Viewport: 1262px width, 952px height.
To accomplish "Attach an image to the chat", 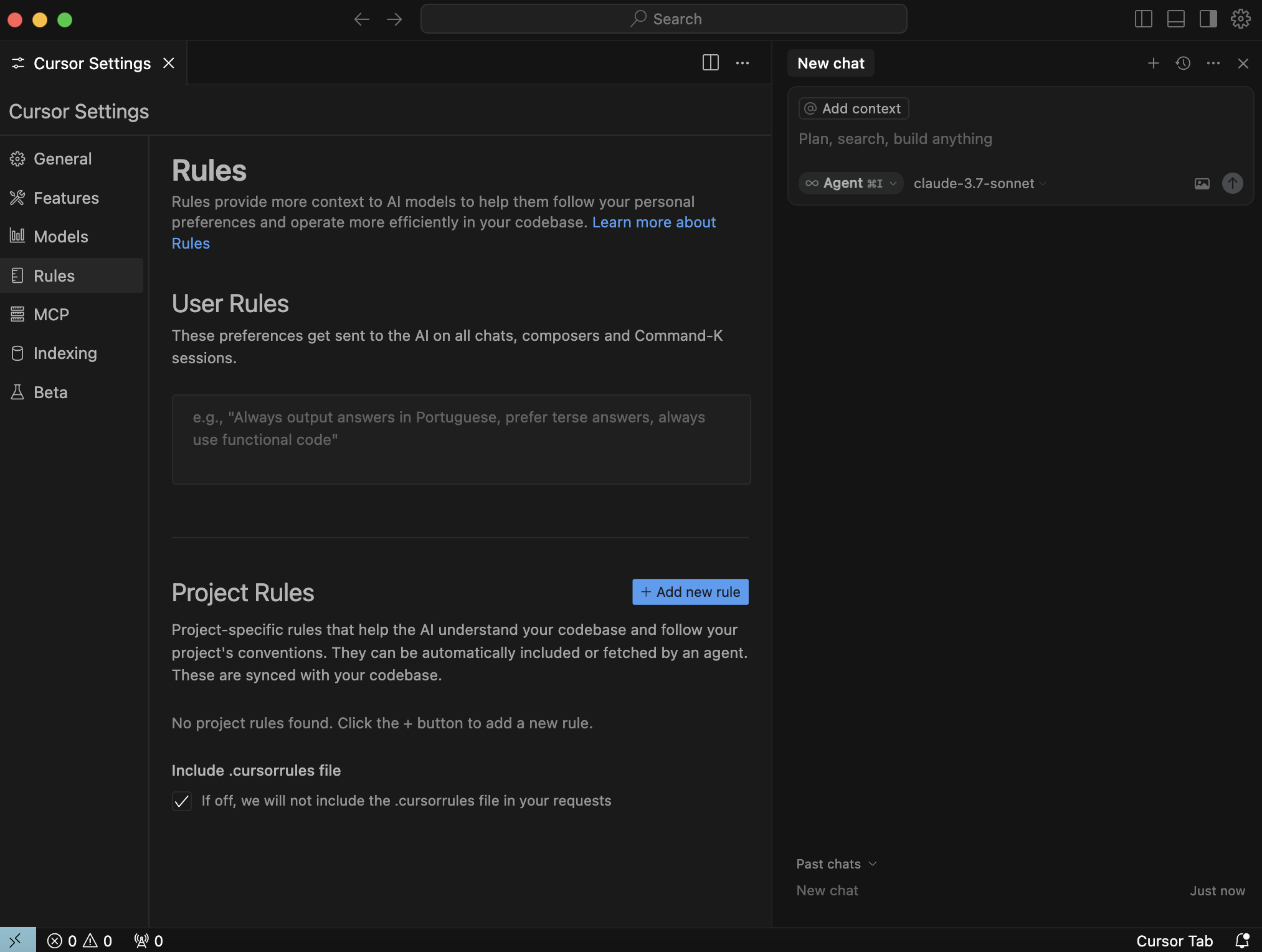I will click(x=1202, y=183).
